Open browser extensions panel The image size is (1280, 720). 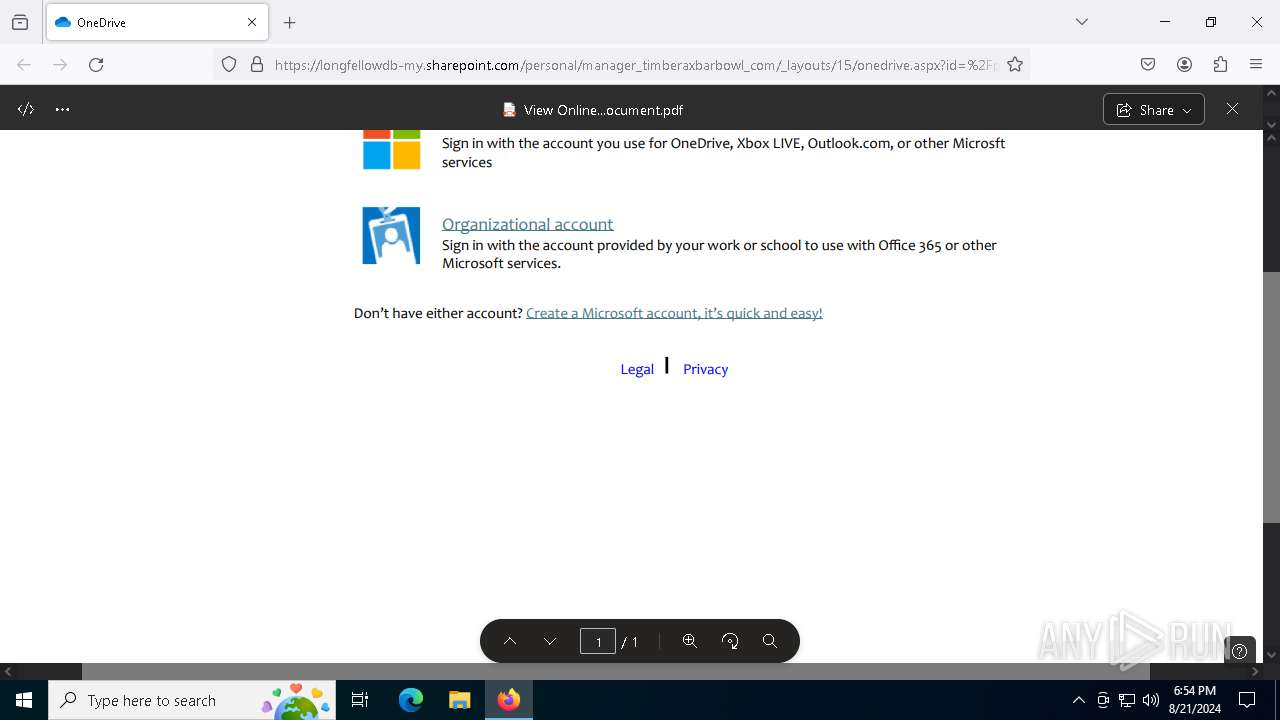(x=1220, y=64)
